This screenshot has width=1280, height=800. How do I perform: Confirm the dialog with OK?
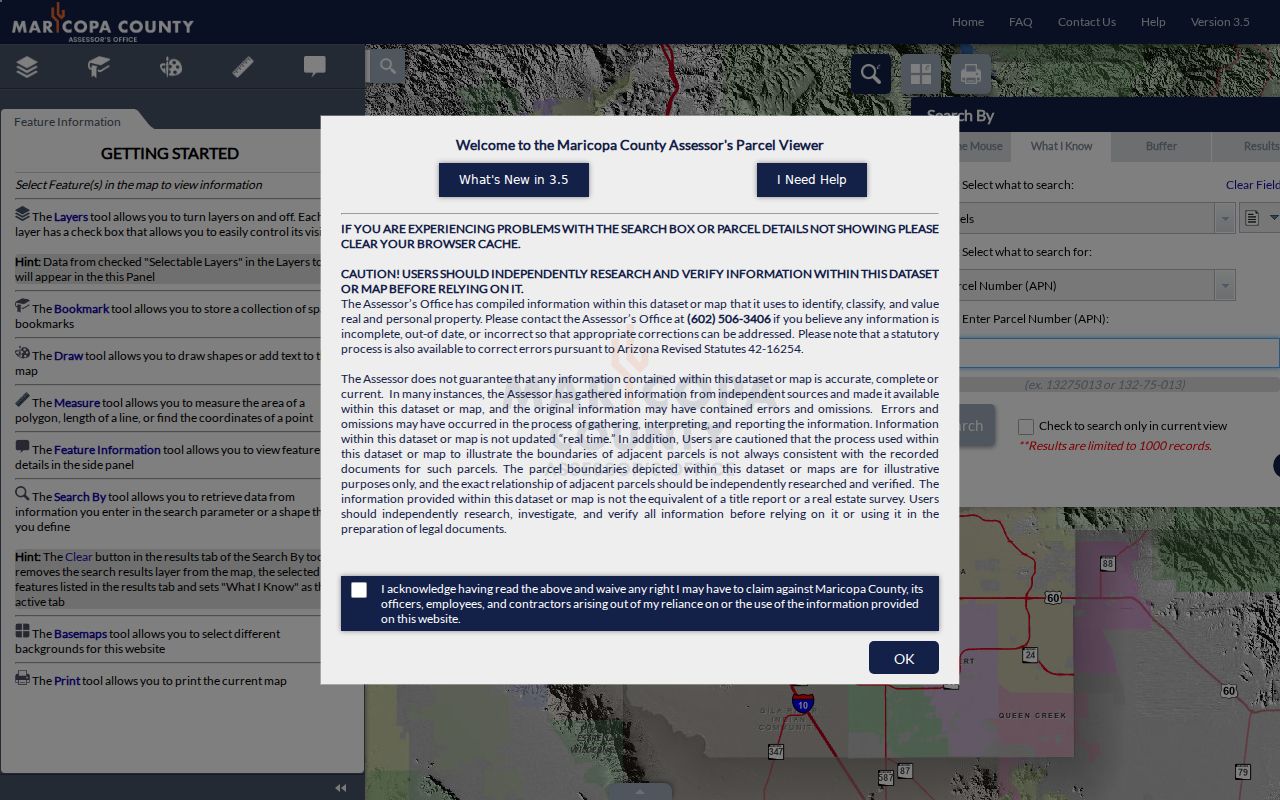coord(904,658)
